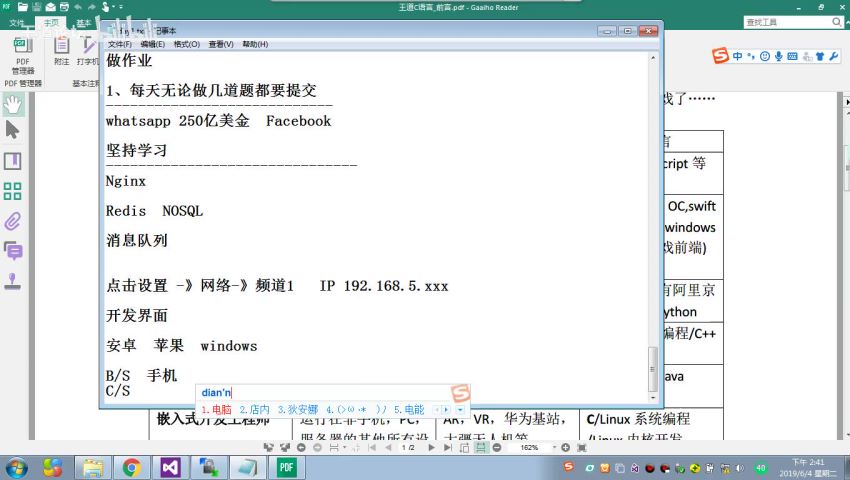Click Sogou microphone voice input
Viewport: 850px width, 480px height.
point(778,56)
